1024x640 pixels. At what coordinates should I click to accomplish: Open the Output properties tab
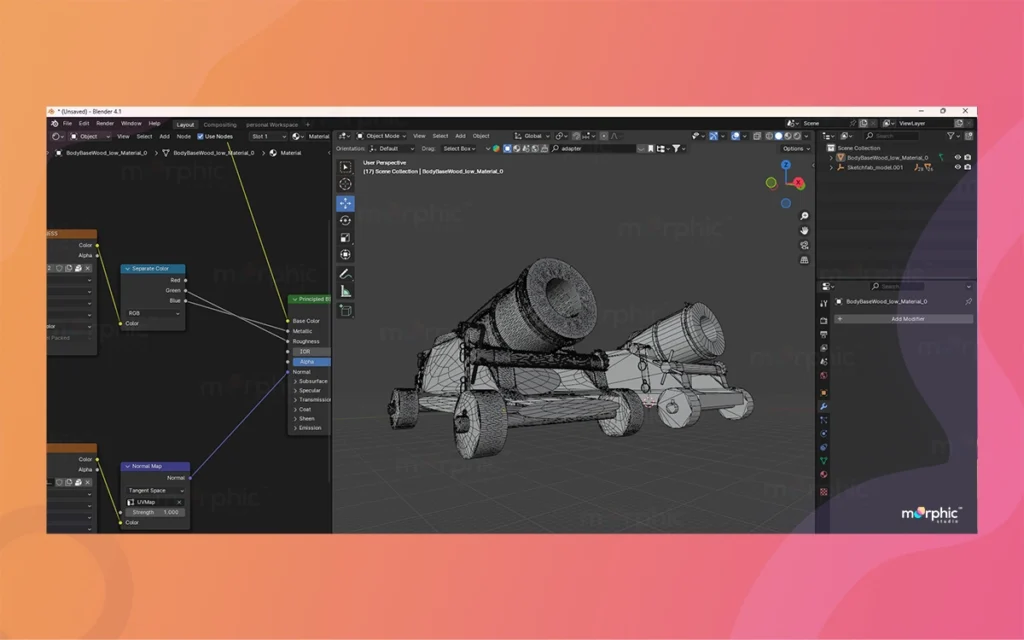[824, 334]
